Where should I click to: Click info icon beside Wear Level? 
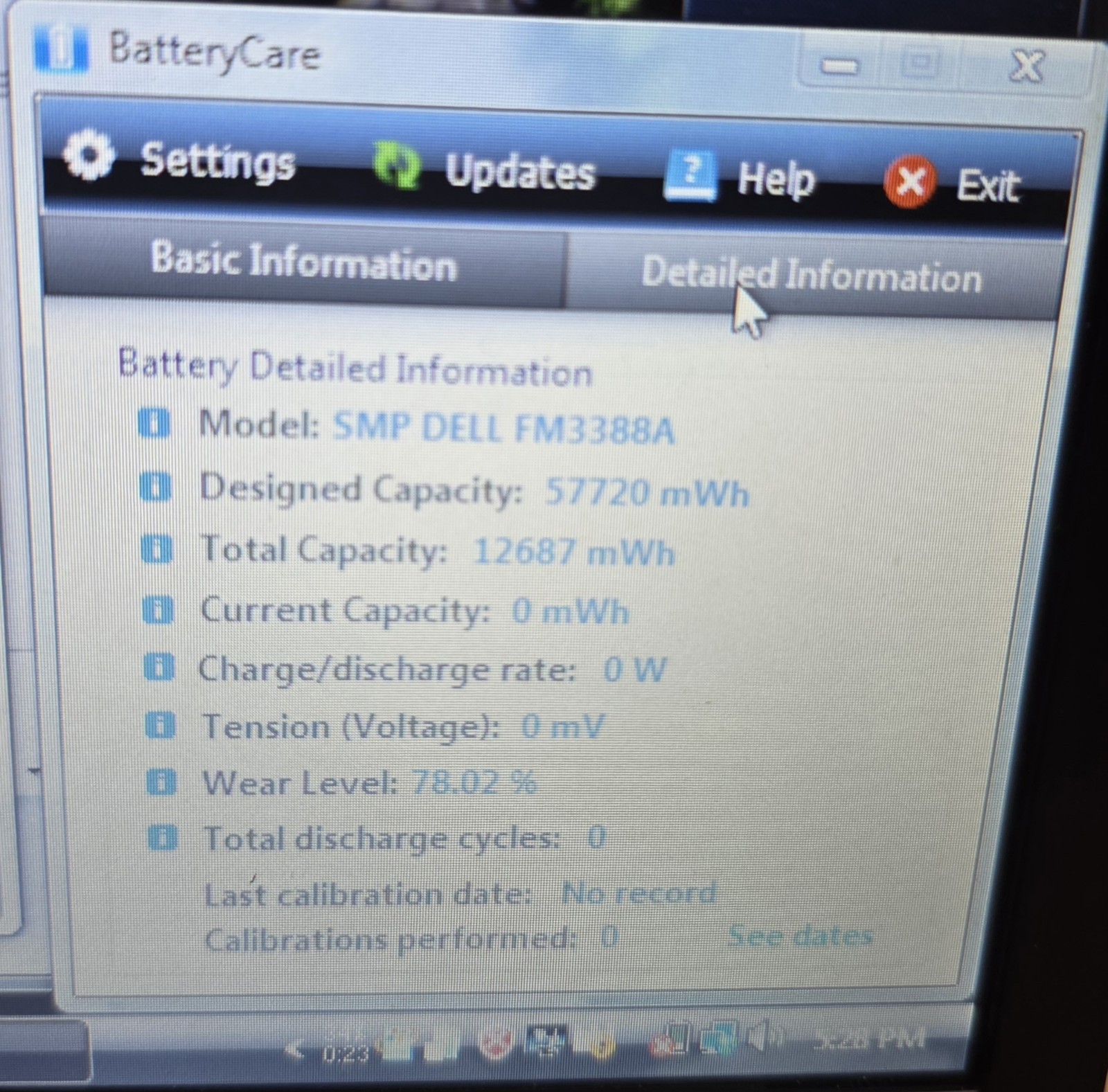(x=162, y=782)
